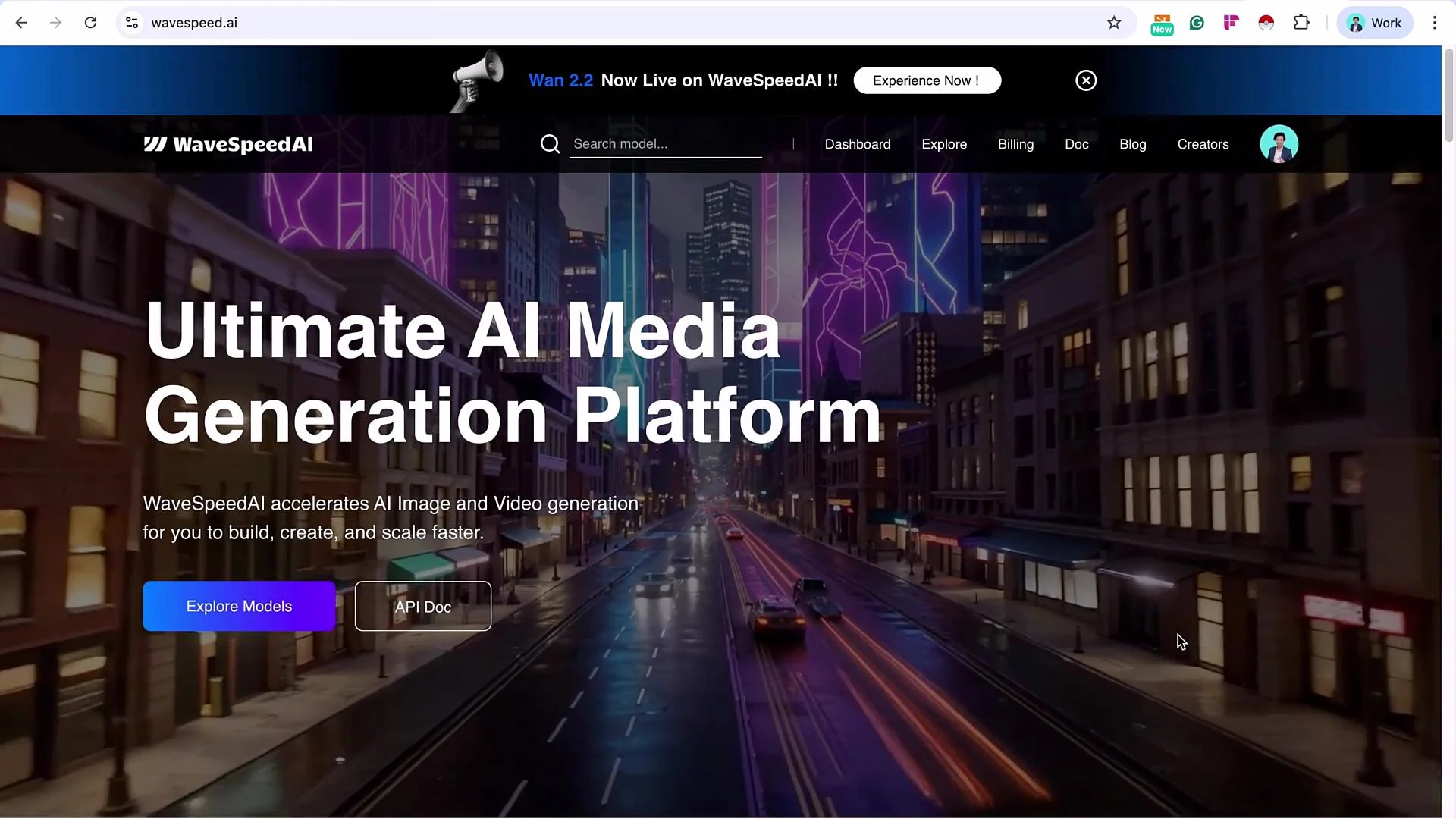Click the page vertical scrollbar thumb
Viewport: 1456px width, 819px height.
click(x=1448, y=95)
